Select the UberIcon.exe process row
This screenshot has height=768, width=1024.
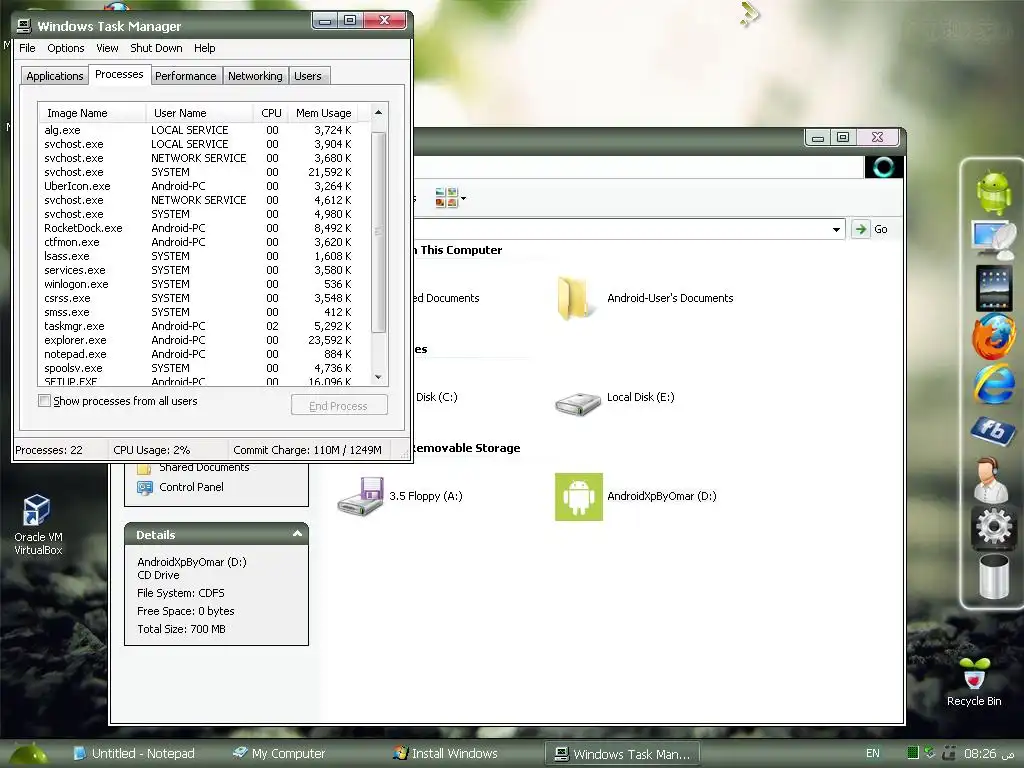point(204,186)
